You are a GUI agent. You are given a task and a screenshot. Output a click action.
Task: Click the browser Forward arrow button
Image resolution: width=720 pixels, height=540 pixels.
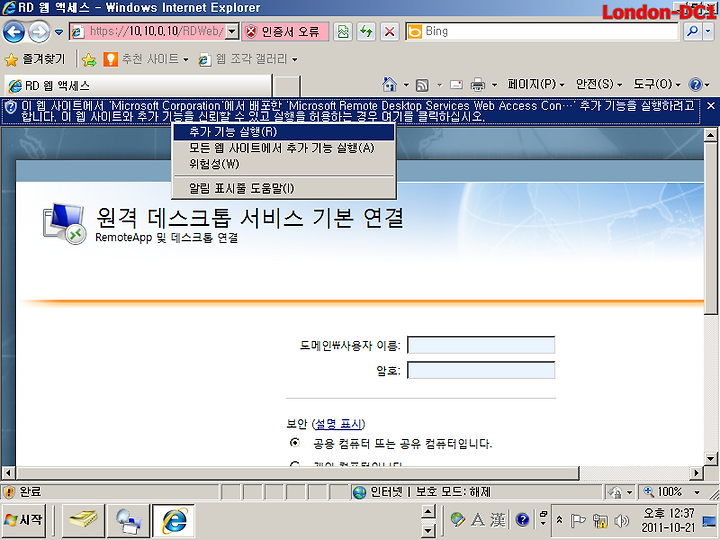[x=39, y=32]
